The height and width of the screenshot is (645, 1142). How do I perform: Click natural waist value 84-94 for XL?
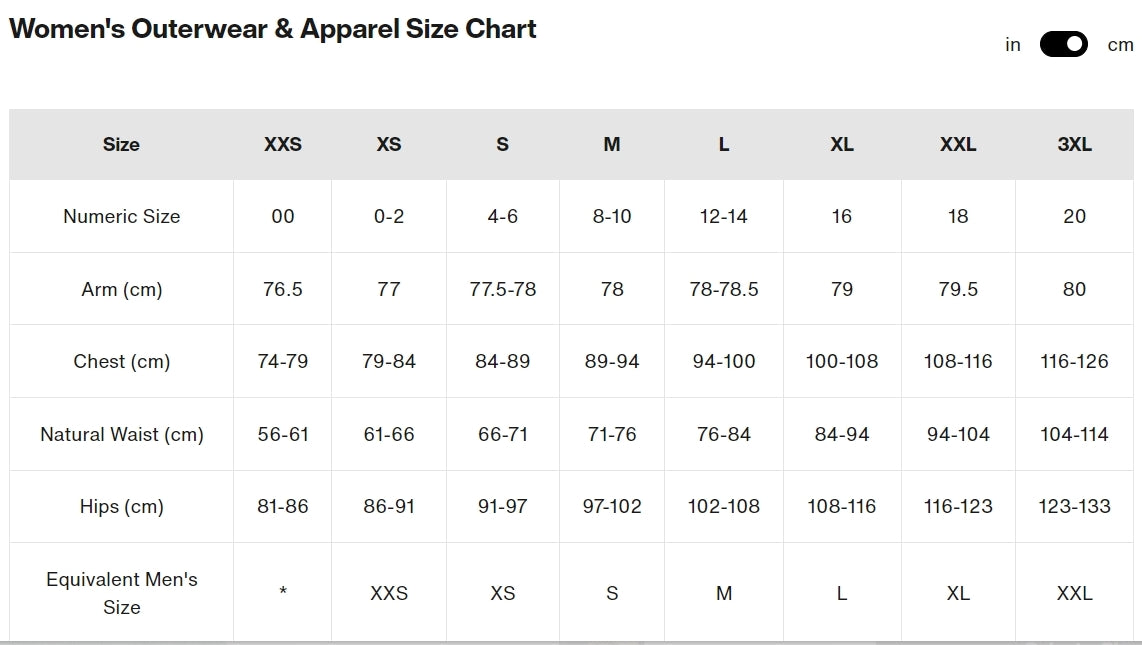click(x=842, y=434)
